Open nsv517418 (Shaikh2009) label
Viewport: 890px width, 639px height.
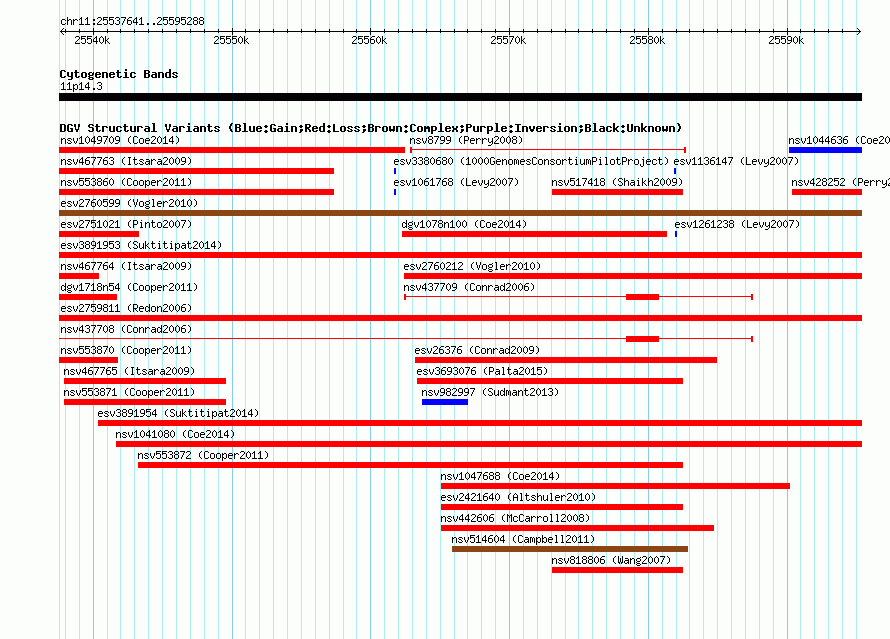click(617, 182)
